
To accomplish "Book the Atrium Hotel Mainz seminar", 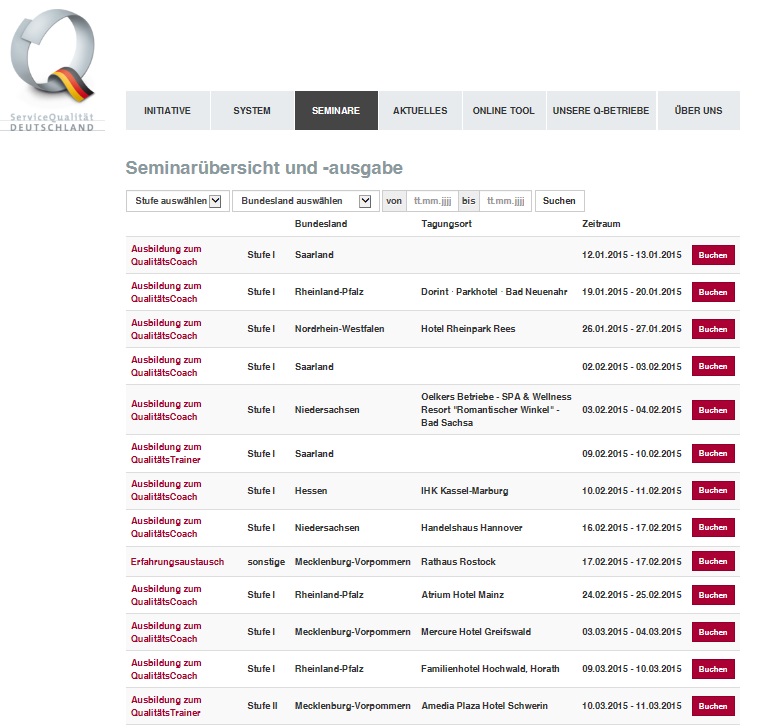I will pyautogui.click(x=713, y=595).
